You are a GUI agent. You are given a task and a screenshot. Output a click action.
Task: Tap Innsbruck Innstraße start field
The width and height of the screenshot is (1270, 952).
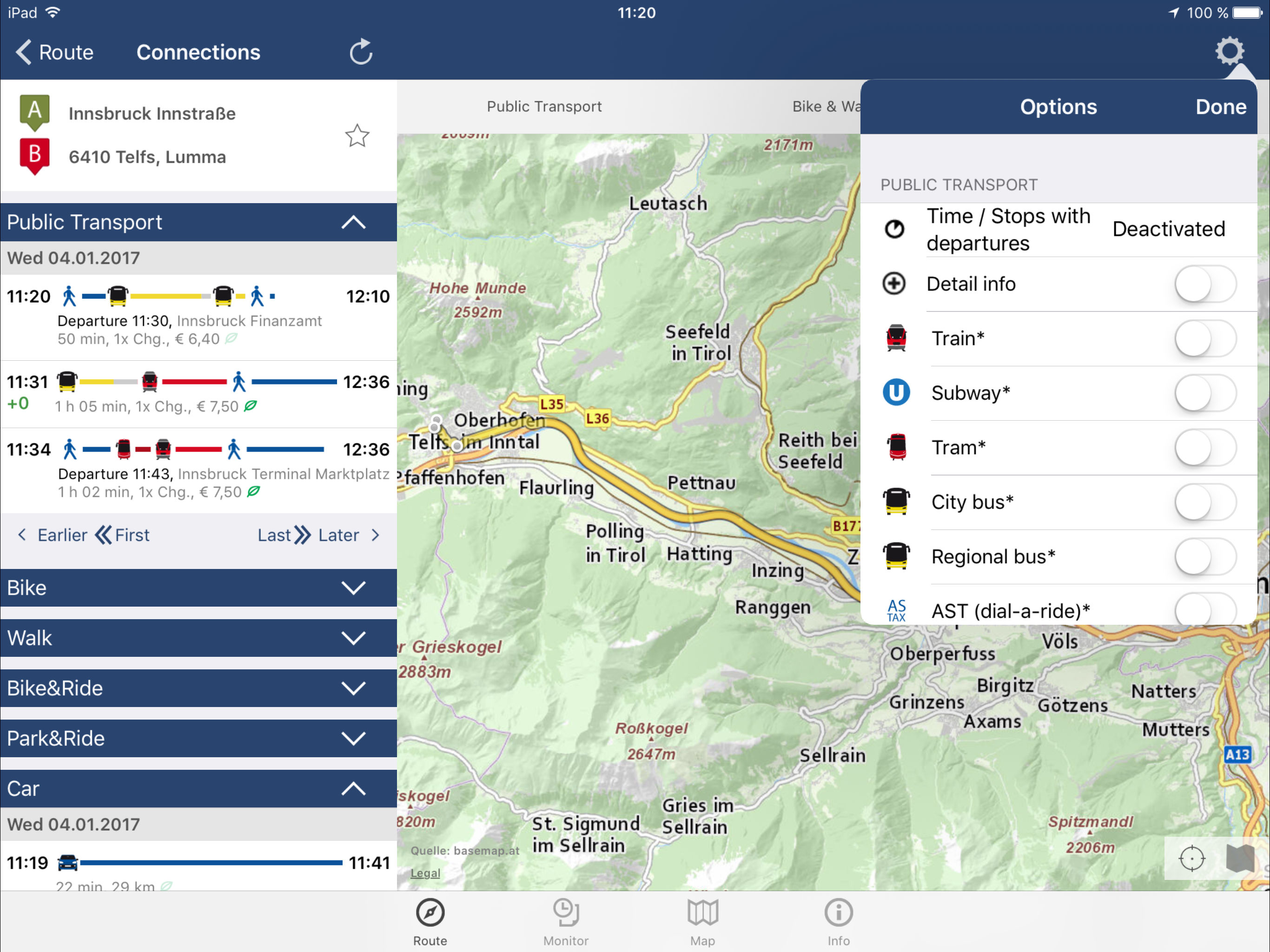[x=152, y=113]
